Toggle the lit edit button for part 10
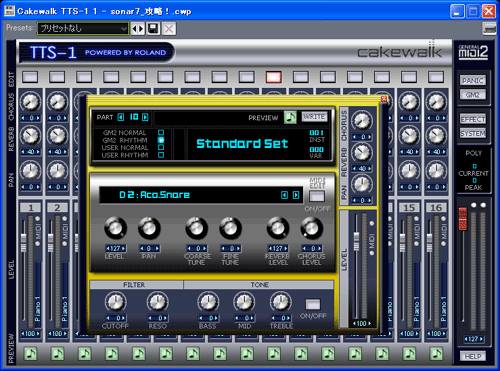The image size is (500, 371). pos(274,77)
